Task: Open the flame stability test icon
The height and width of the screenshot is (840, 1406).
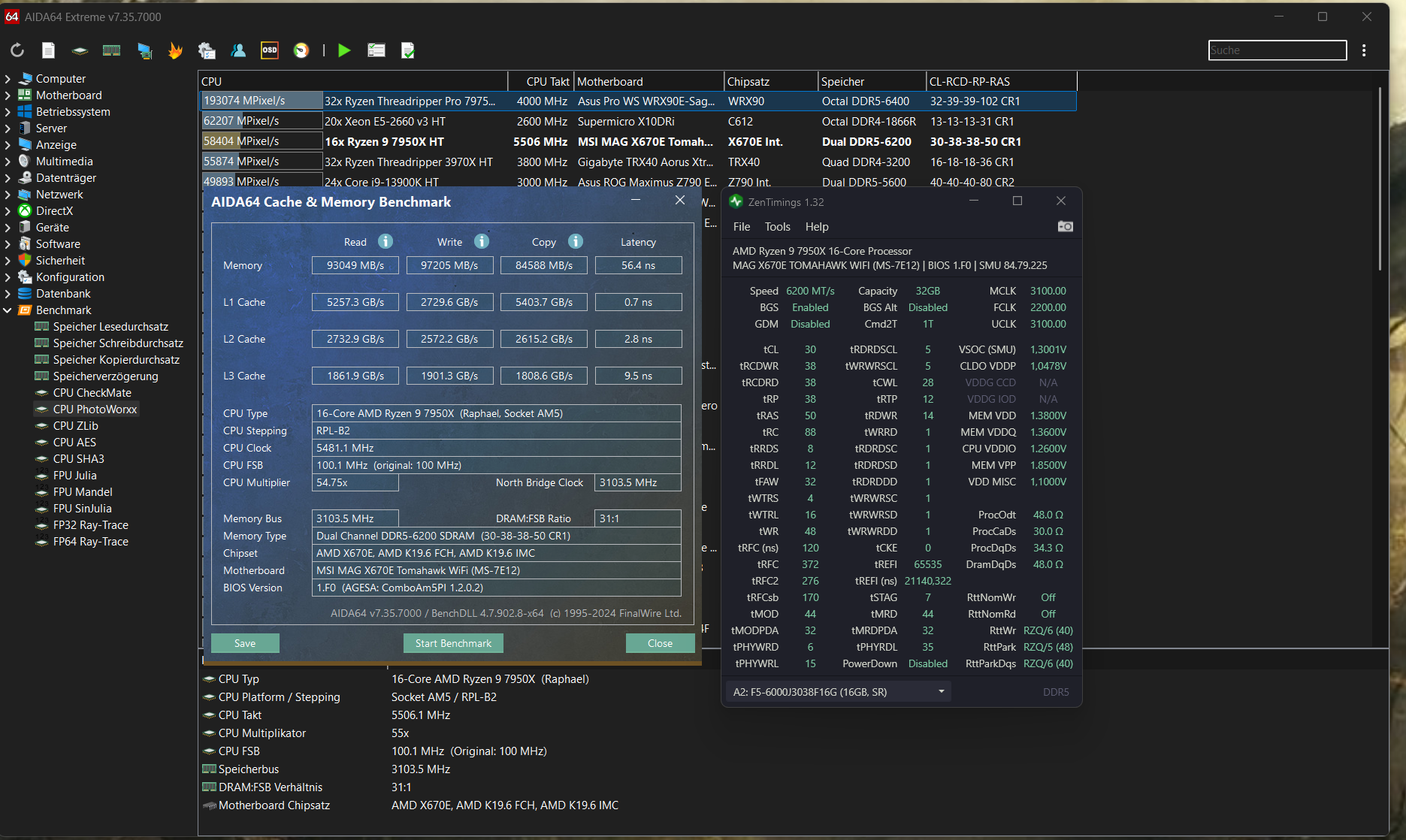Action: click(175, 50)
